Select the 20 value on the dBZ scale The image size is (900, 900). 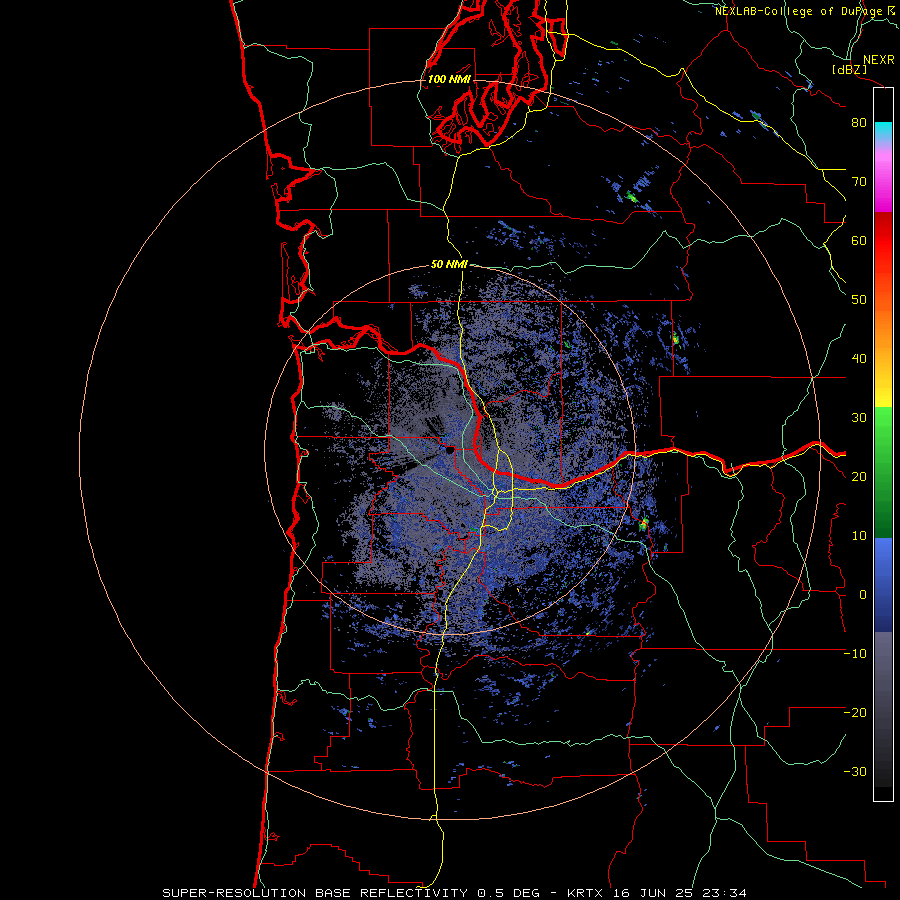859,477
